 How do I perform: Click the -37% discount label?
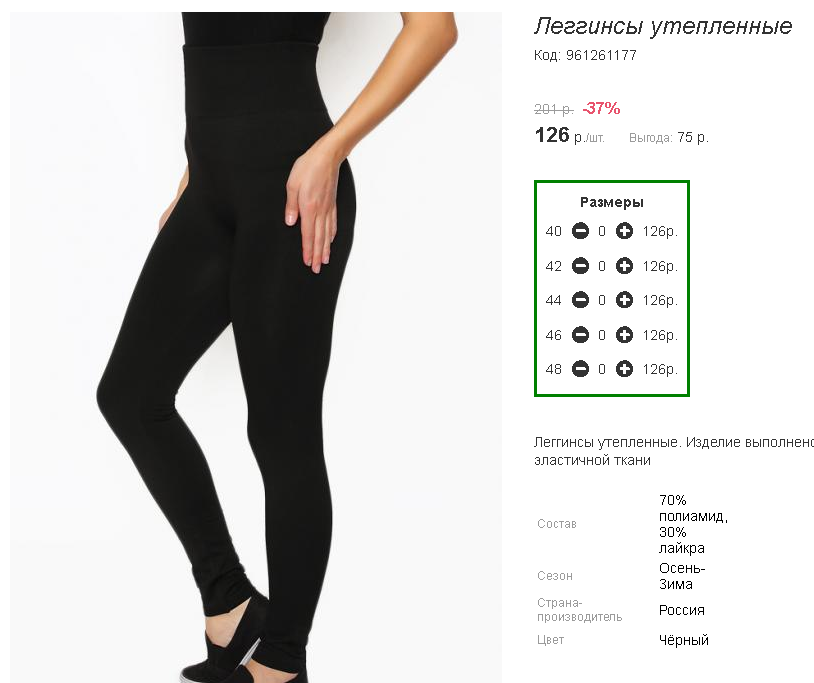(601, 108)
